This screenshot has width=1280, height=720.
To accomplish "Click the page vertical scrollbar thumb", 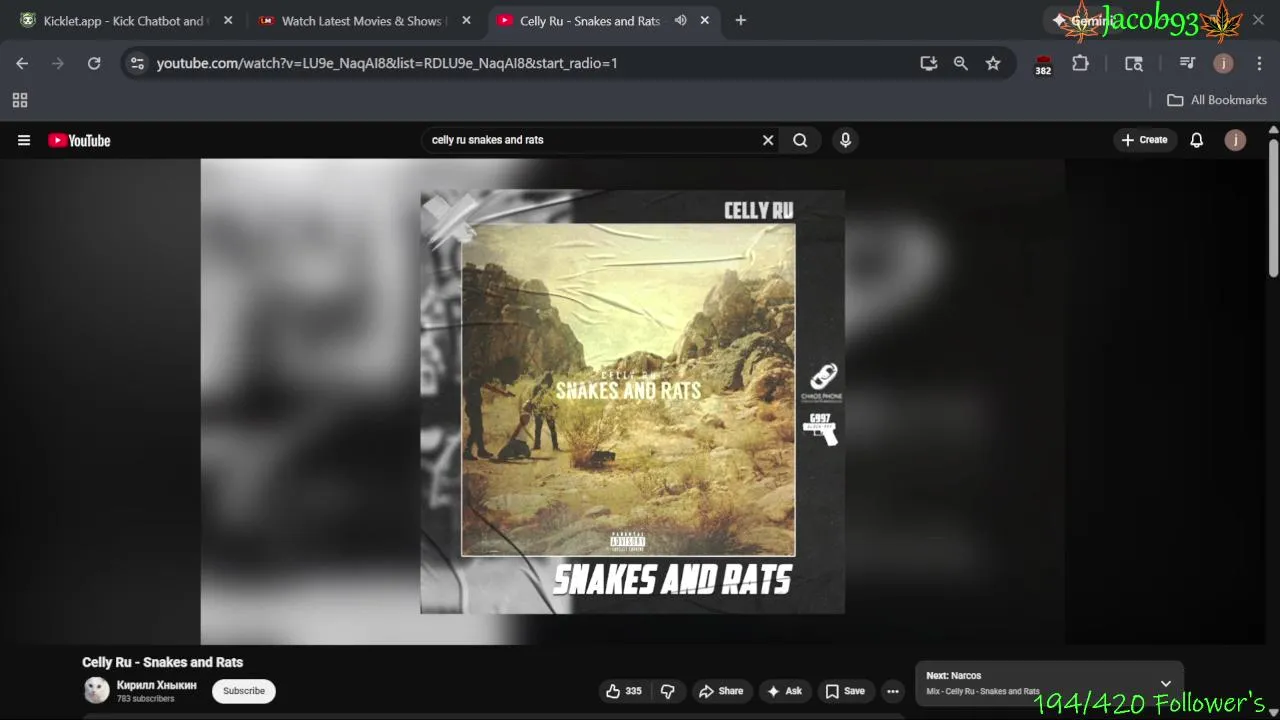I will tap(1273, 208).
